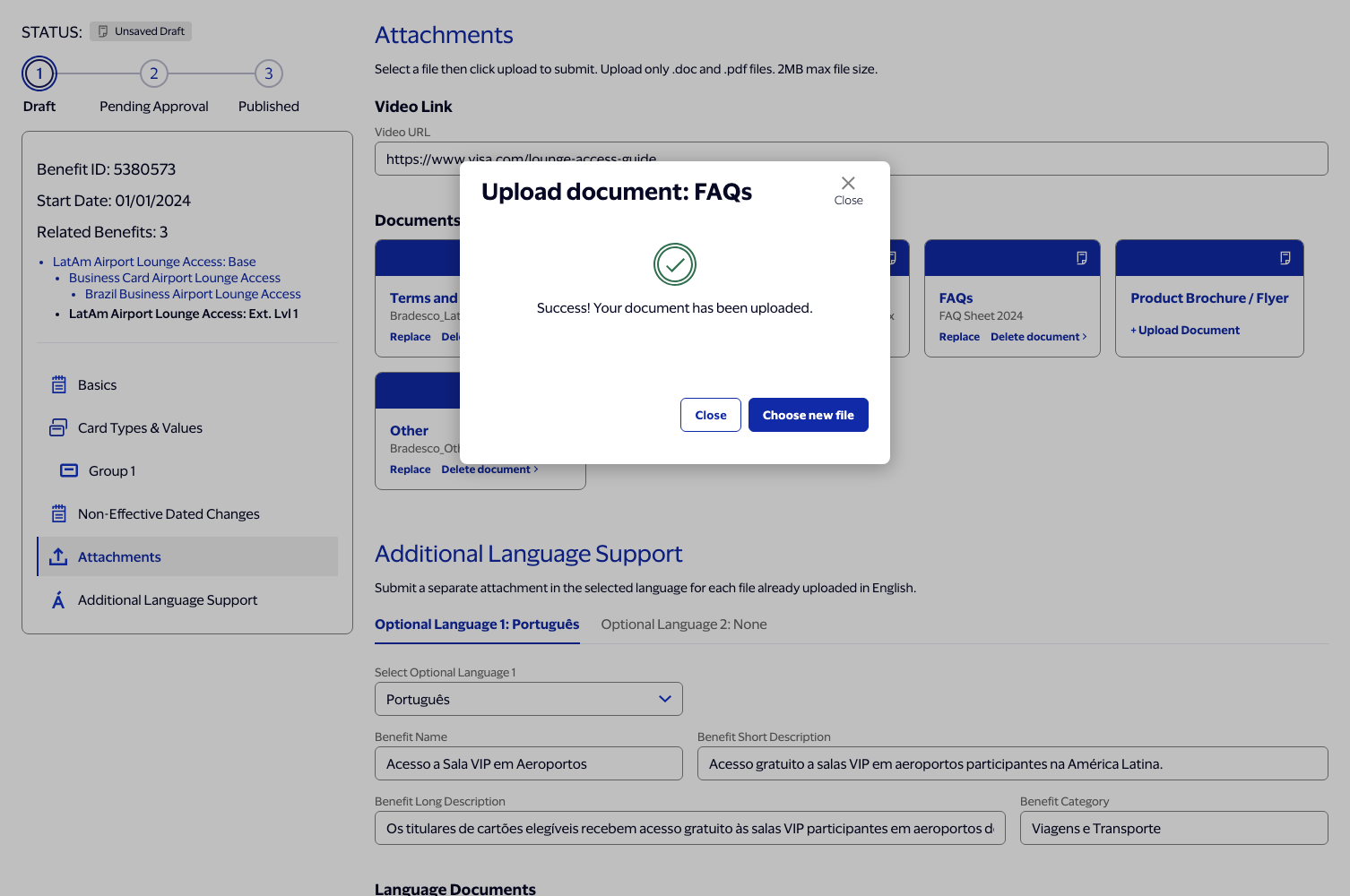This screenshot has width=1350, height=896.
Task: Replace the Other document
Action: pos(411,470)
